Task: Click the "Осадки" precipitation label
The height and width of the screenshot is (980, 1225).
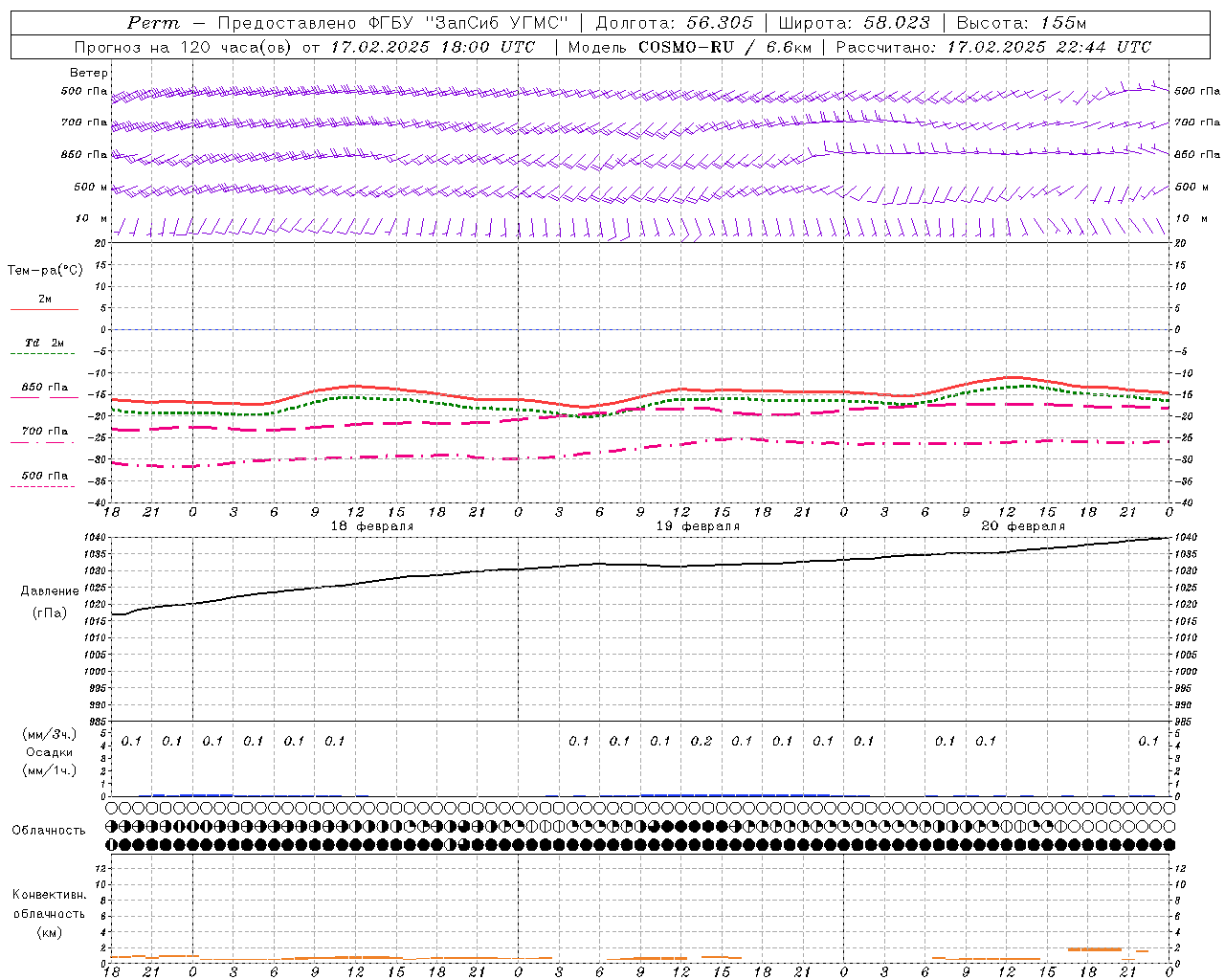Action: click(x=50, y=752)
